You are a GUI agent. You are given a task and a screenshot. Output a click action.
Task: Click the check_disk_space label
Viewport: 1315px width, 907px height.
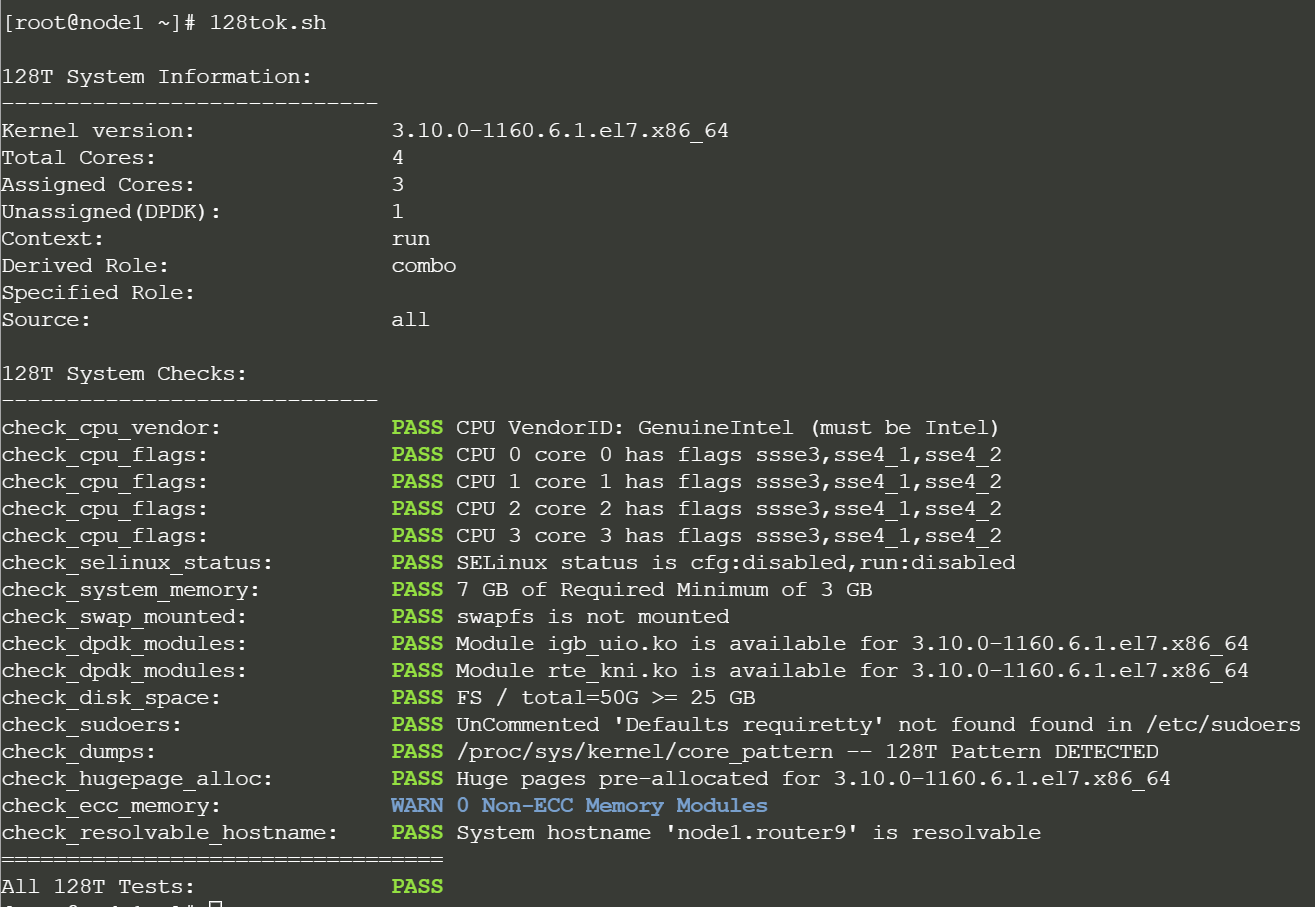[111, 697]
